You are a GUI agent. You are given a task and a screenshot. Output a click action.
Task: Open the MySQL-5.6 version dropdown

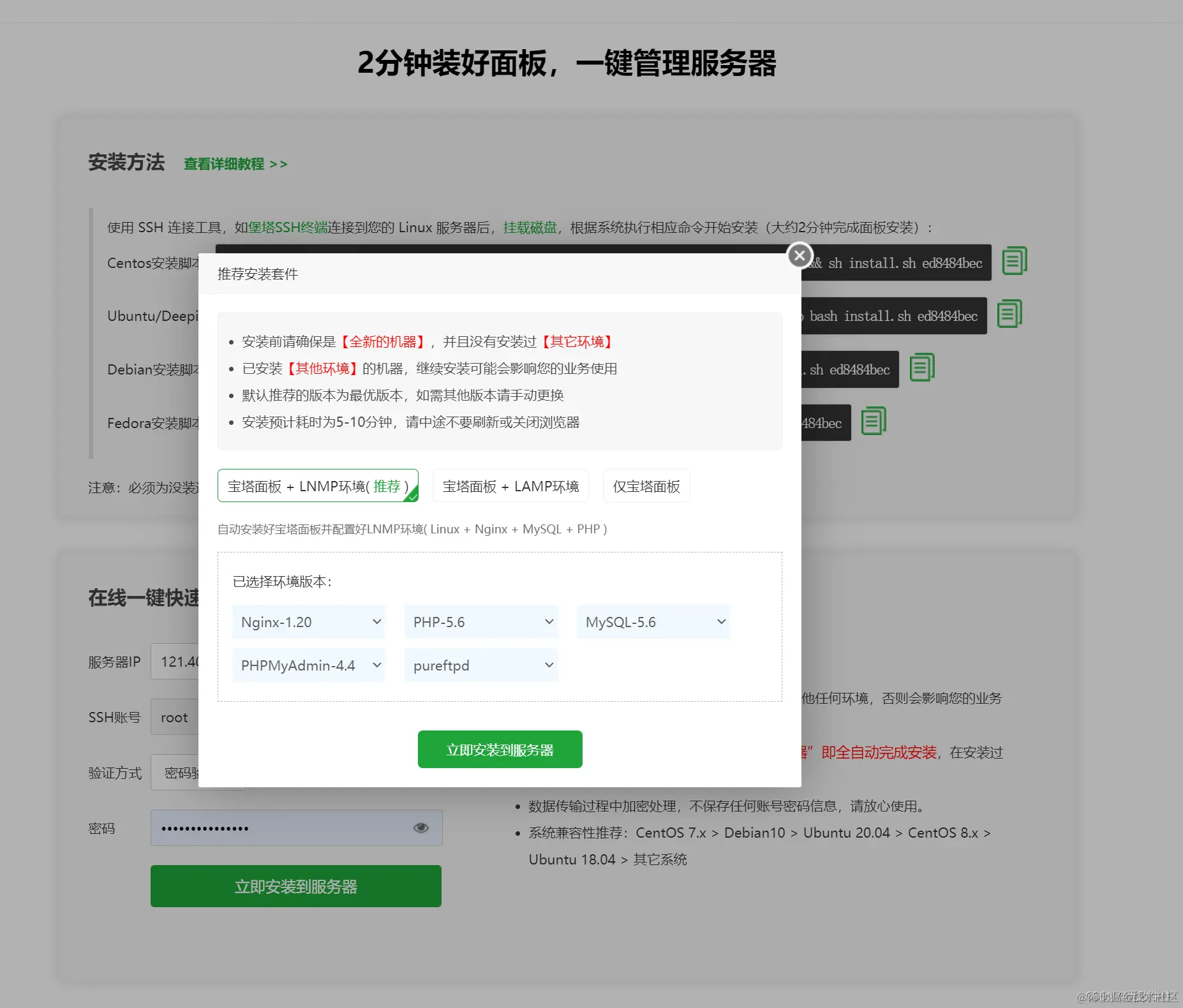click(653, 622)
